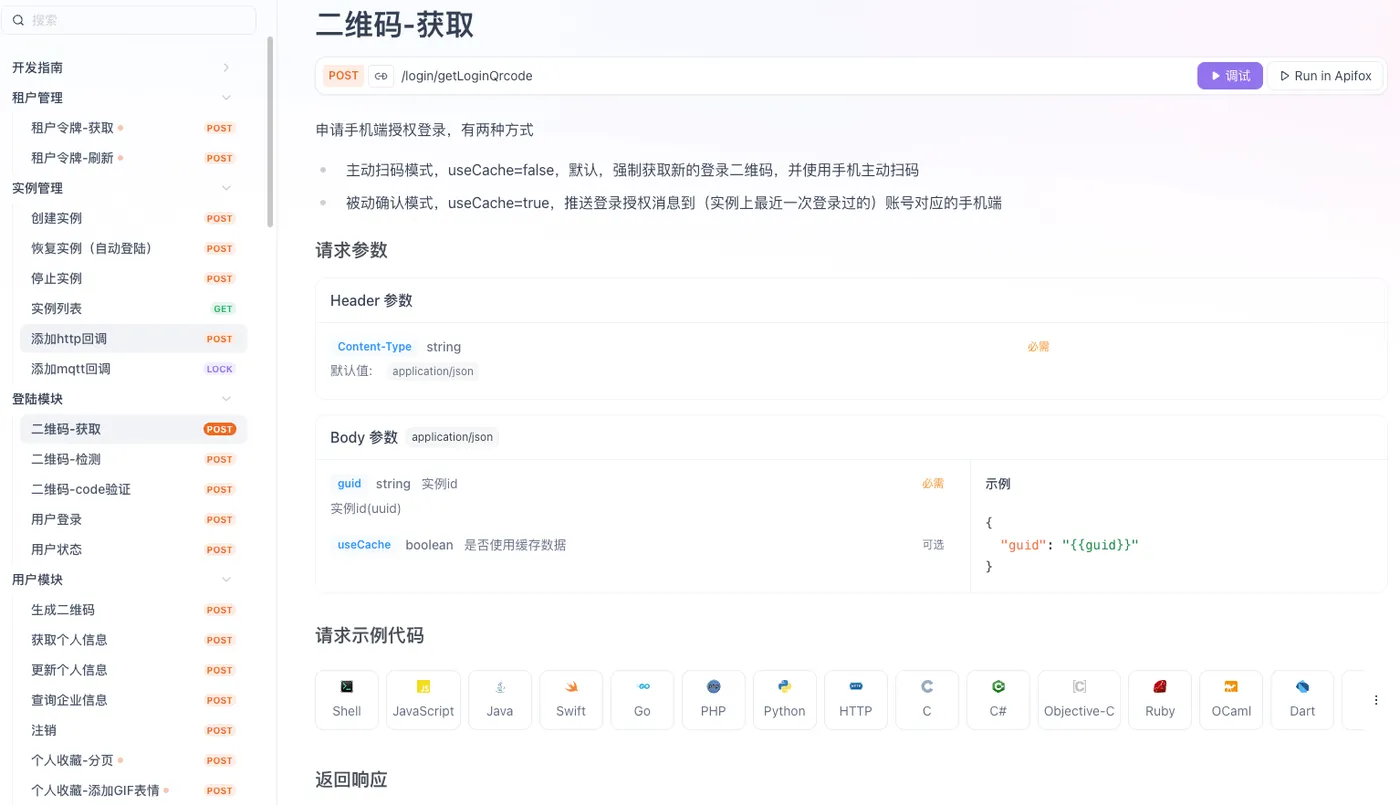The height and width of the screenshot is (805, 1400).
Task: Select the Ruby sample code icon
Action: (x=1159, y=699)
